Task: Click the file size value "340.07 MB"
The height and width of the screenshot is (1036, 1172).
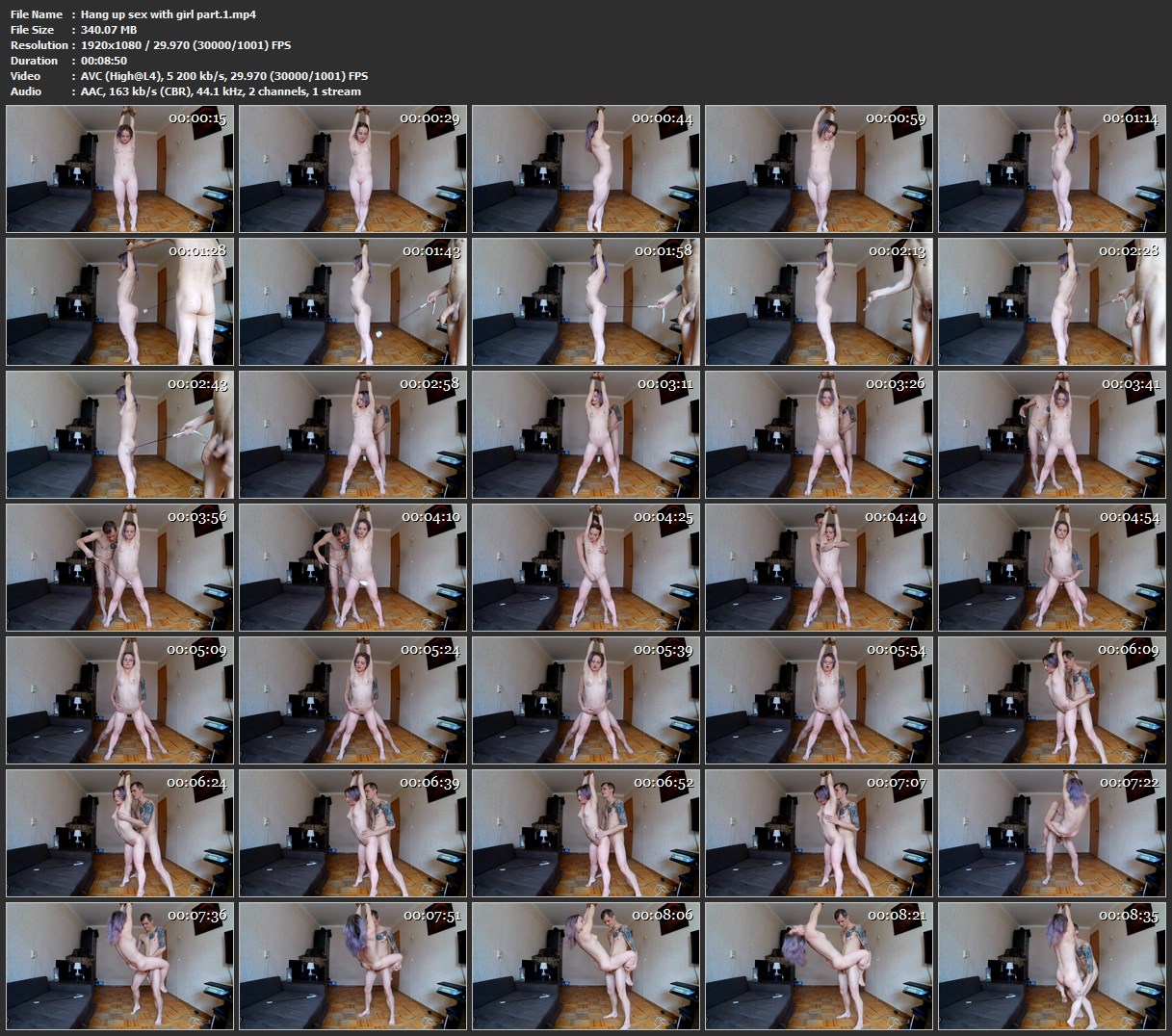Action: tap(109, 30)
